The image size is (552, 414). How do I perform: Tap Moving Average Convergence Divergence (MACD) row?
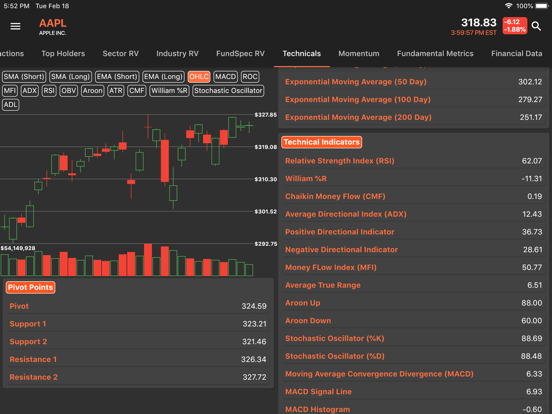pos(414,374)
